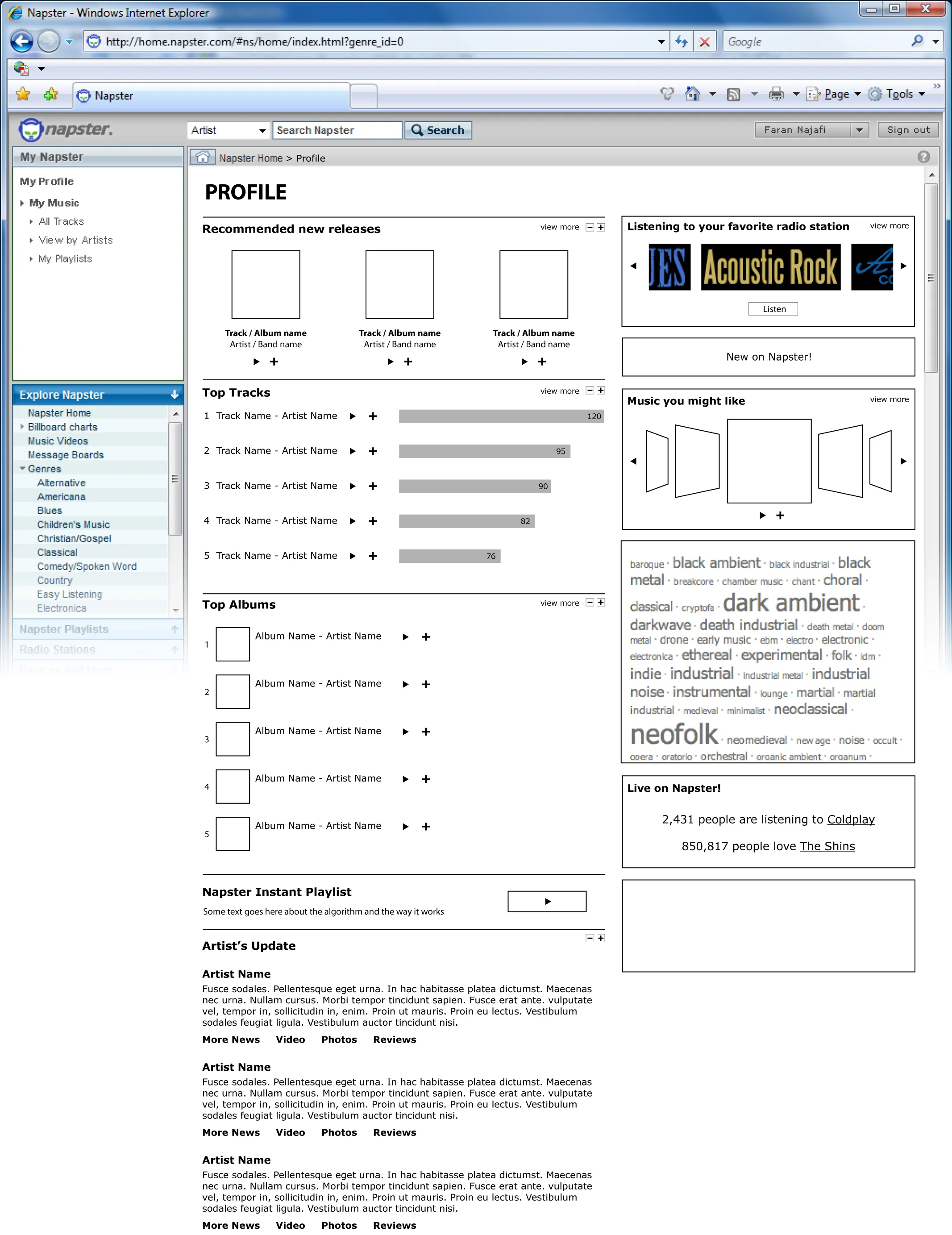
Task: Open View by Artists under My Music
Action: 76,240
